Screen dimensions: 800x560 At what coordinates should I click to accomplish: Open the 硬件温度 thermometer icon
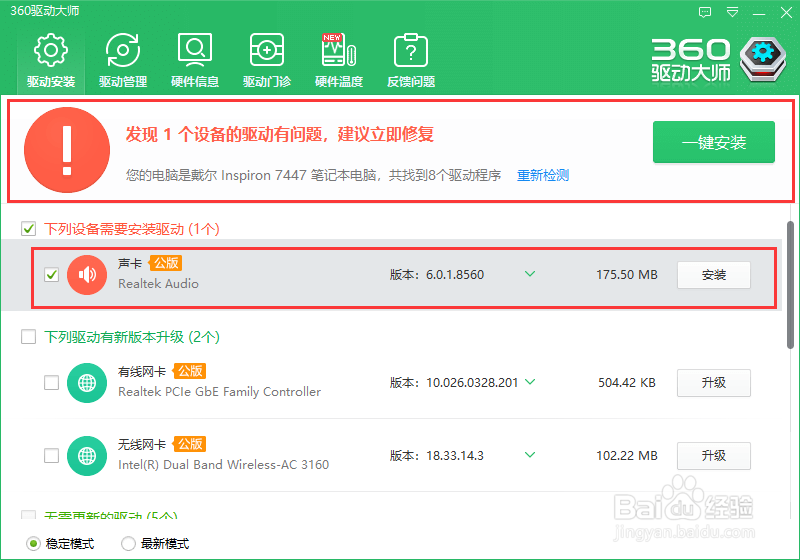[339, 50]
